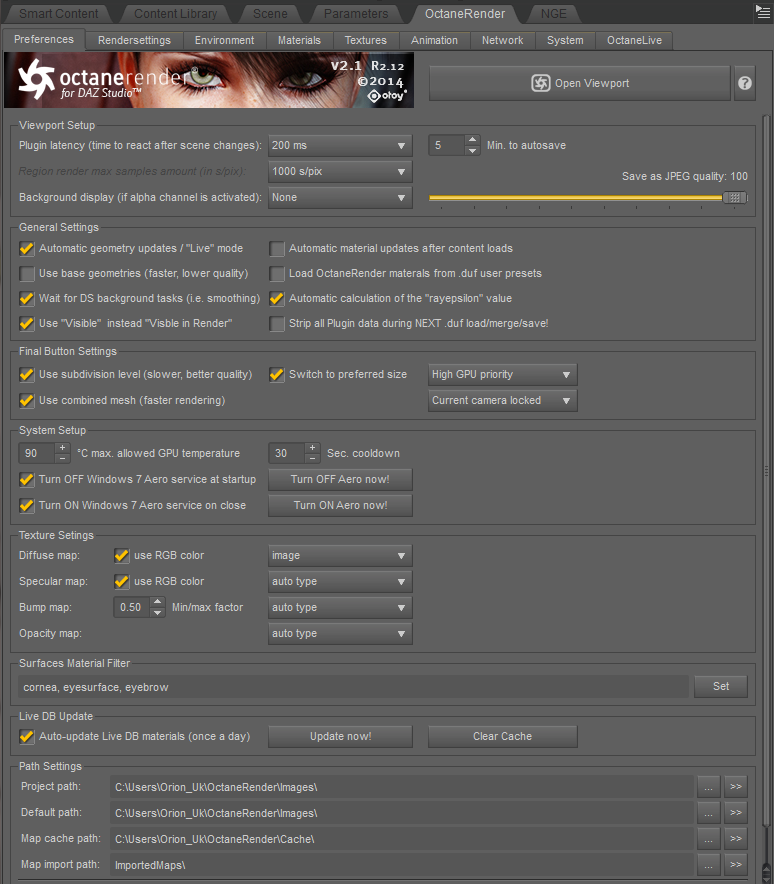The image size is (774, 884).
Task: Enable Load OctaneRender materials from .duf presets
Action: 277,274
